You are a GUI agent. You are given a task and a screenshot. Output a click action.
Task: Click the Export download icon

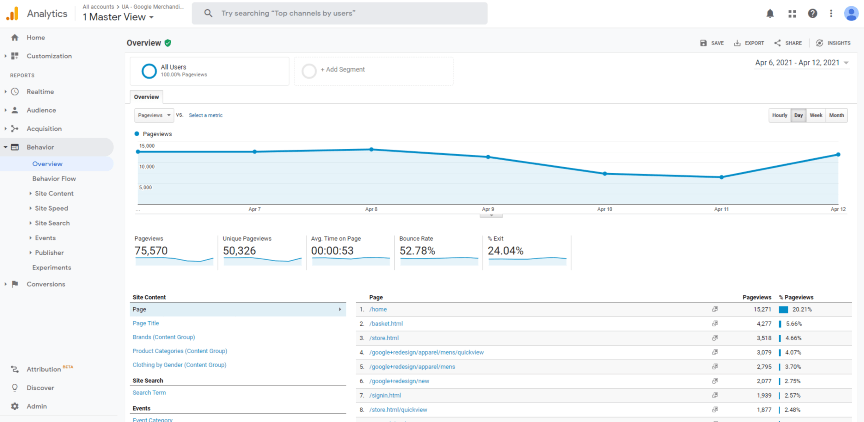737,43
